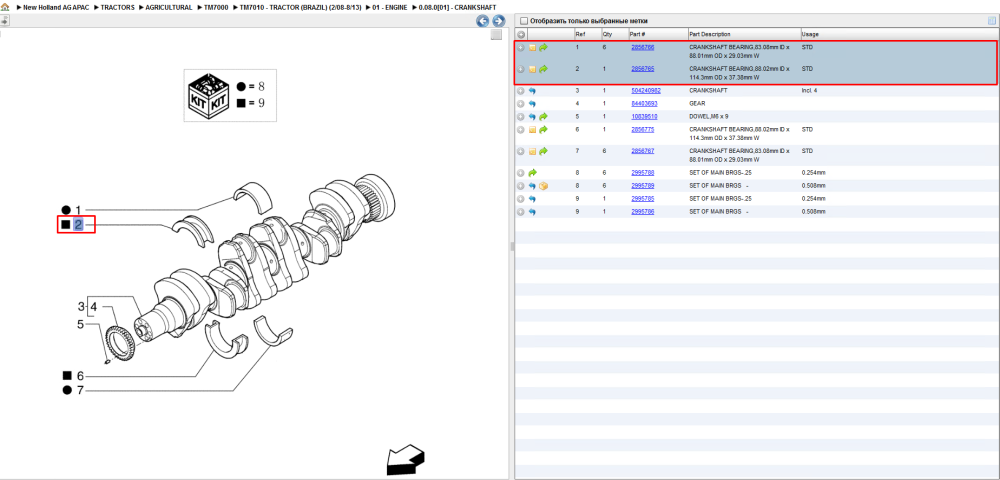Click the green arrow for part 2856766

click(x=543, y=47)
